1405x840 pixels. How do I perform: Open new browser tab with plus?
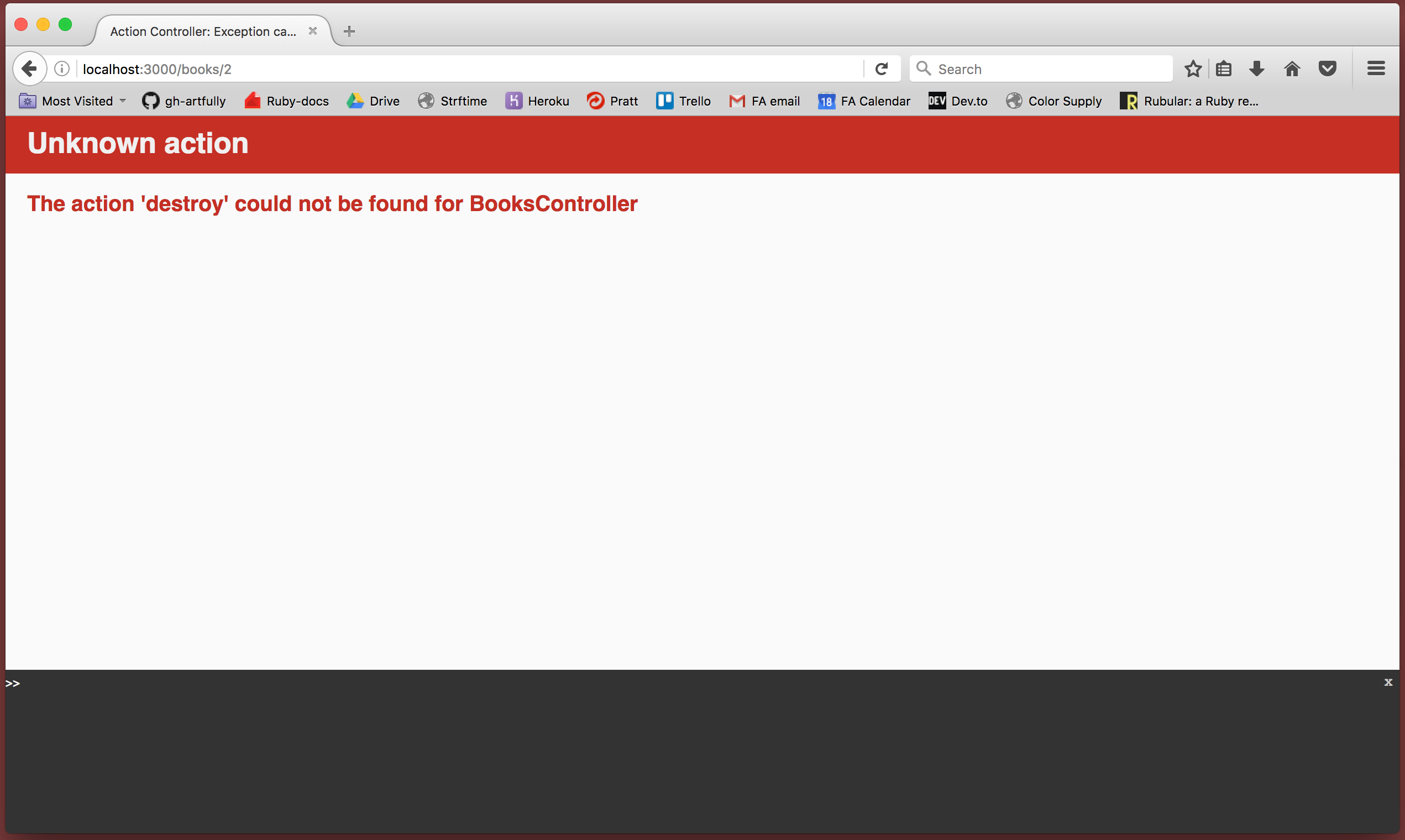coord(349,31)
